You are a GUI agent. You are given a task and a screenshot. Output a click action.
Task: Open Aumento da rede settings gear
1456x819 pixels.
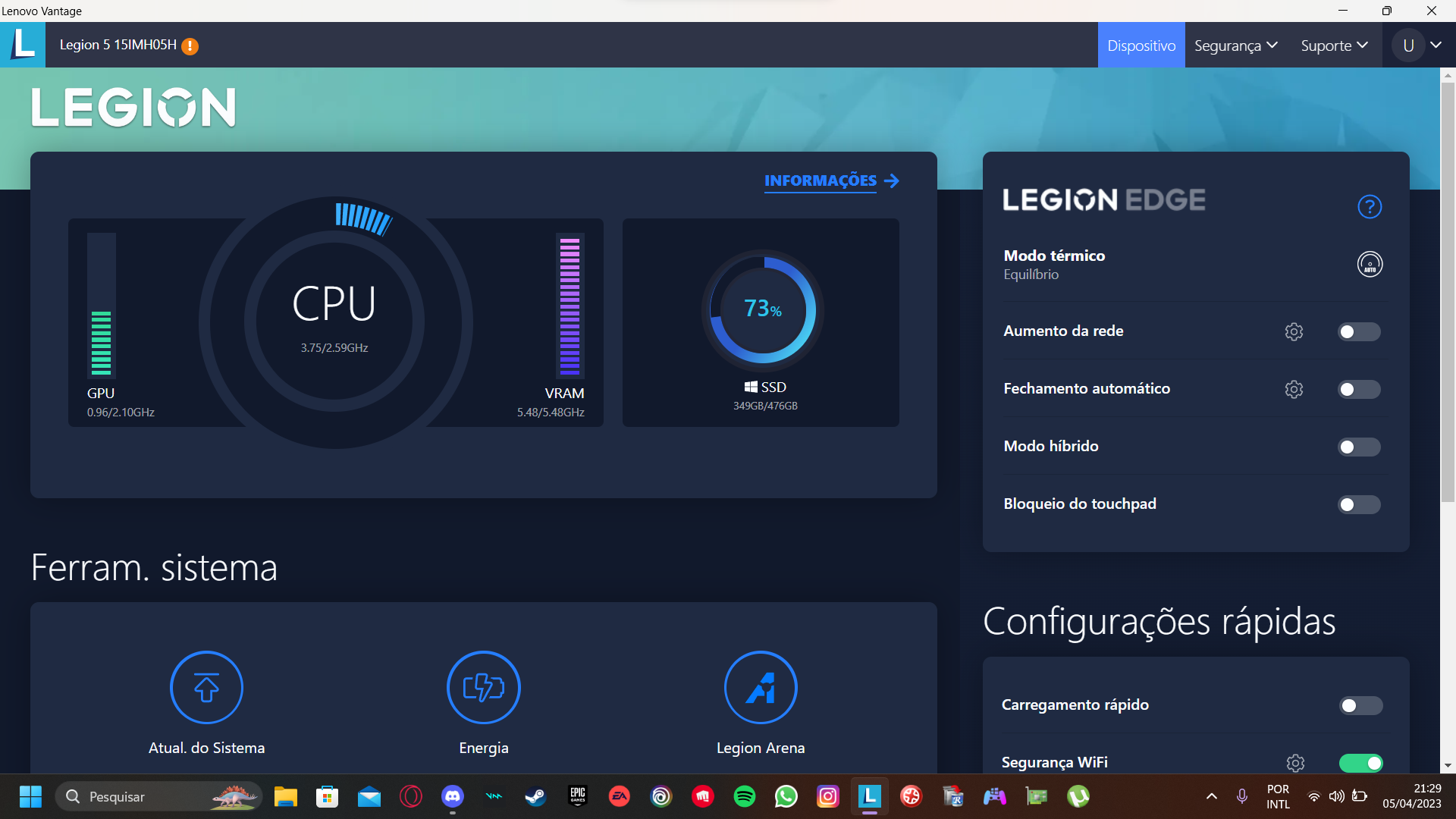[1294, 331]
